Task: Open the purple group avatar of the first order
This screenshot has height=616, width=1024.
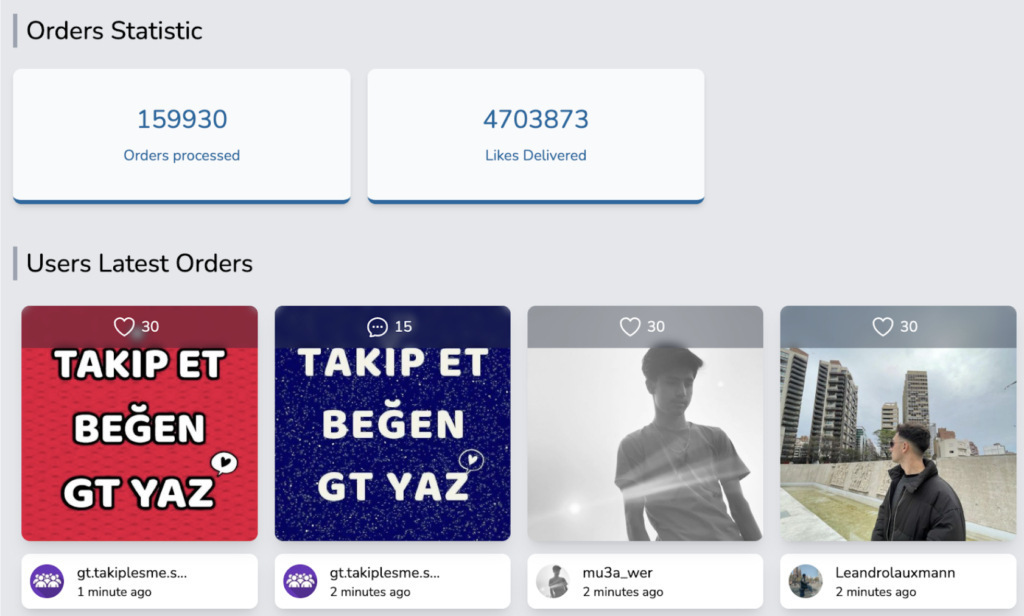Action: 47,581
